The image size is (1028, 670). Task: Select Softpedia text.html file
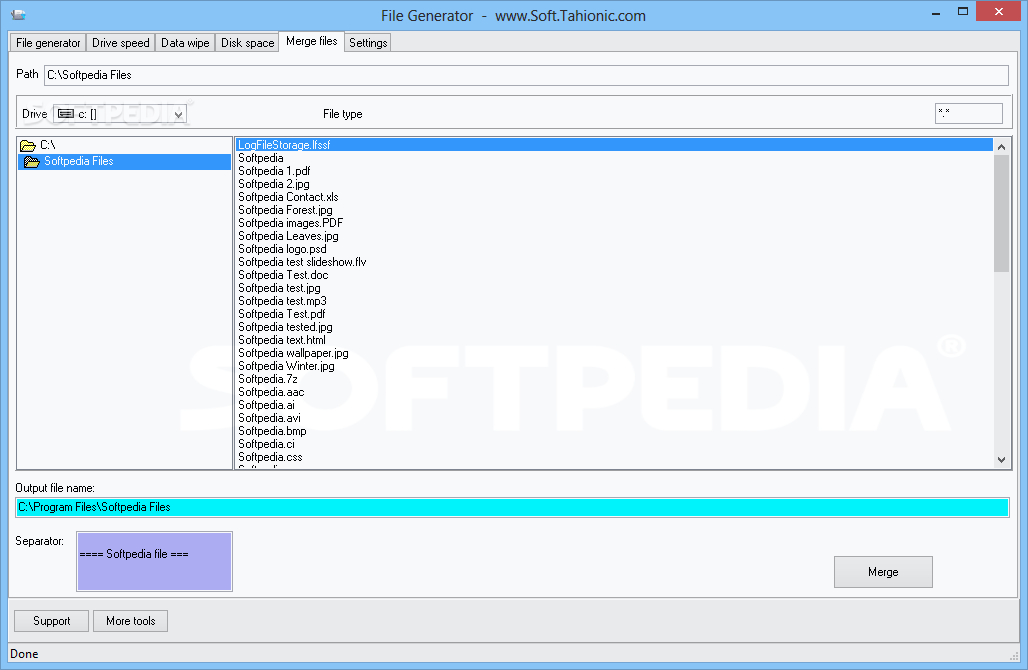[x=614, y=340]
